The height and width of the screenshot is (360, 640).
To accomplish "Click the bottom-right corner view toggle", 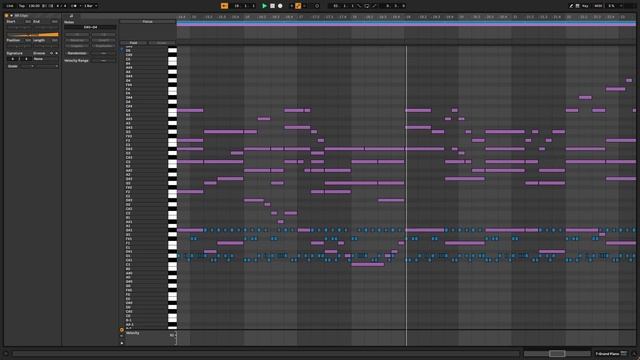I will click(x=635, y=353).
